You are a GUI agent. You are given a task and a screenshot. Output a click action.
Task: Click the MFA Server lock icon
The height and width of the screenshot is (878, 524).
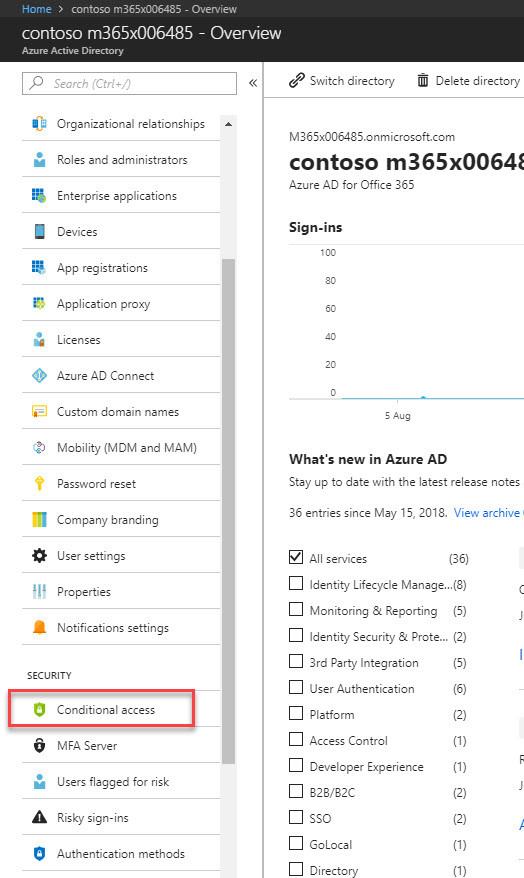click(x=39, y=745)
